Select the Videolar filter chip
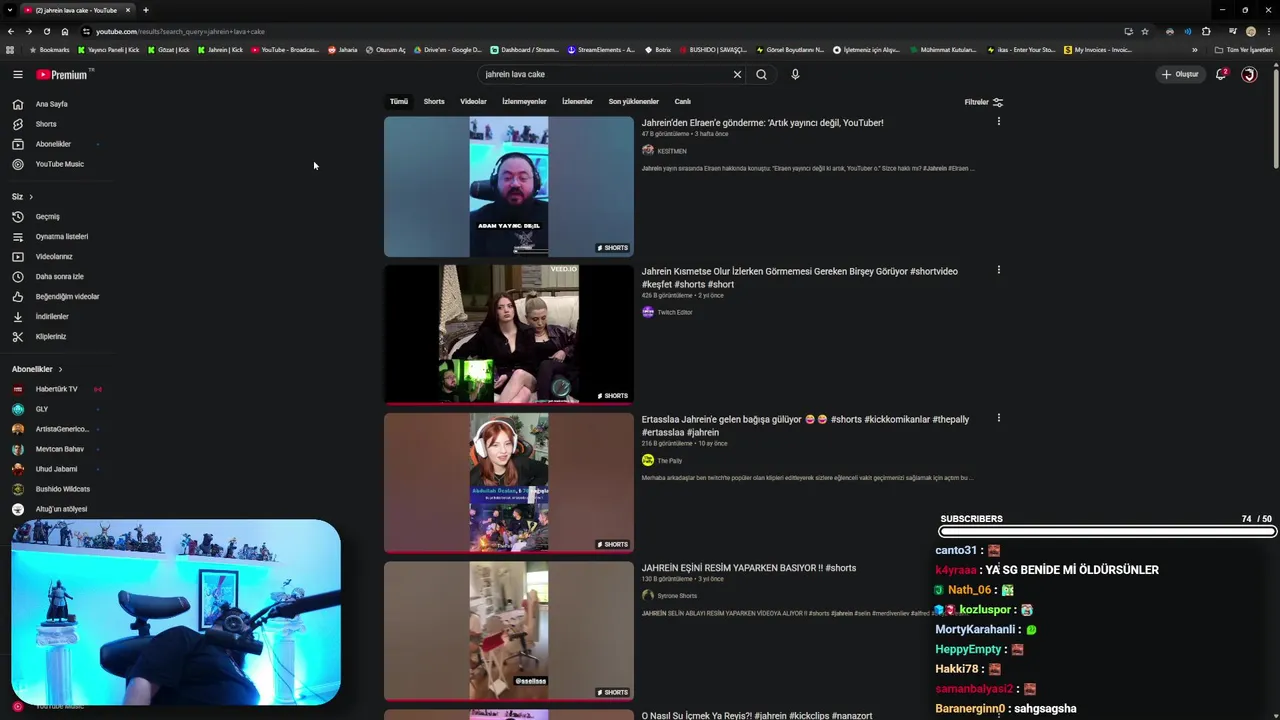The width and height of the screenshot is (1280, 720). [x=473, y=101]
